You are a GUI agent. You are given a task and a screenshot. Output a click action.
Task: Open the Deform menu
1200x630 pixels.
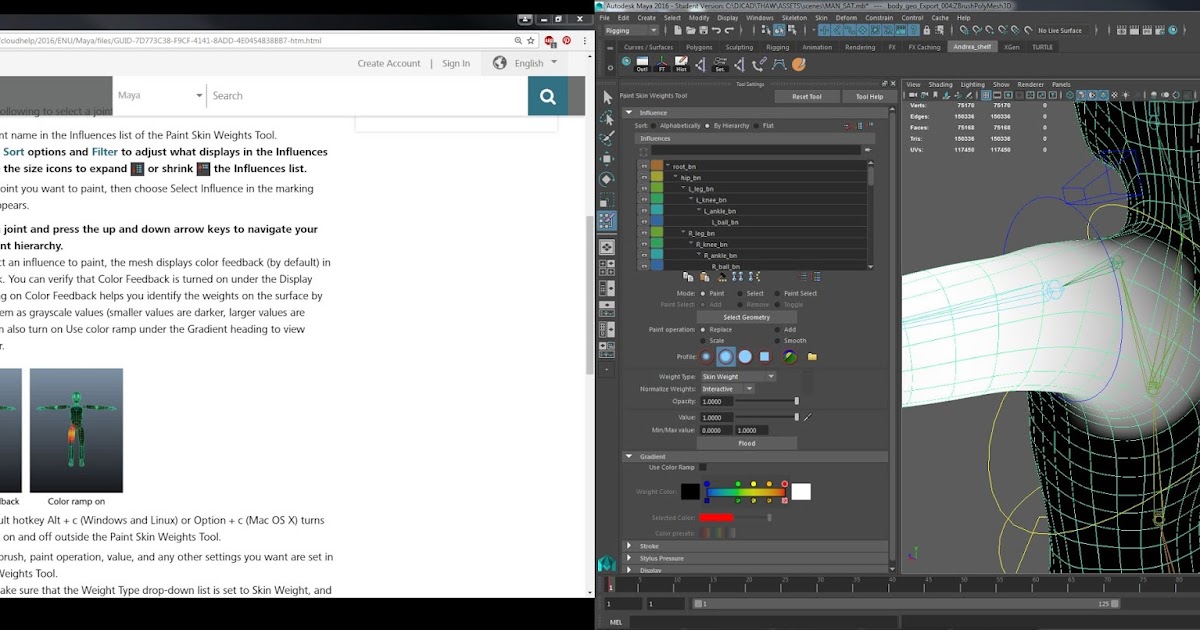(847, 18)
